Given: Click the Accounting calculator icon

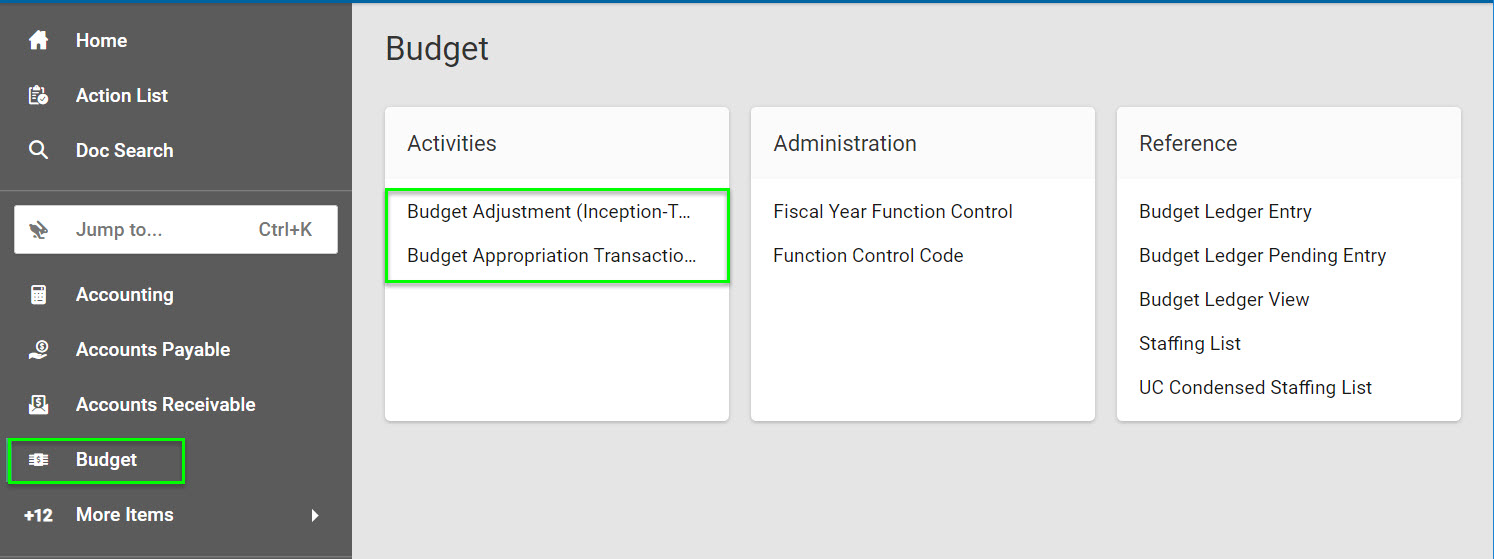Looking at the screenshot, I should (38, 295).
